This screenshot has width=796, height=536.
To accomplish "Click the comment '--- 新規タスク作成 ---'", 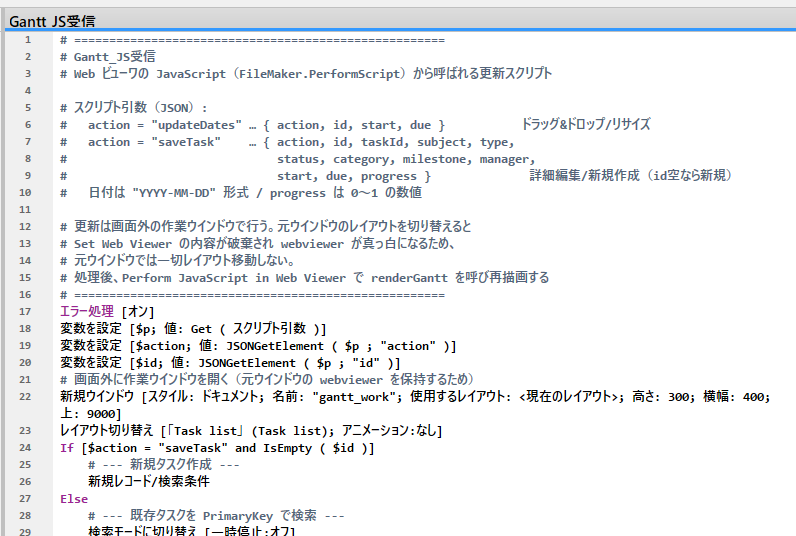I will (x=164, y=465).
